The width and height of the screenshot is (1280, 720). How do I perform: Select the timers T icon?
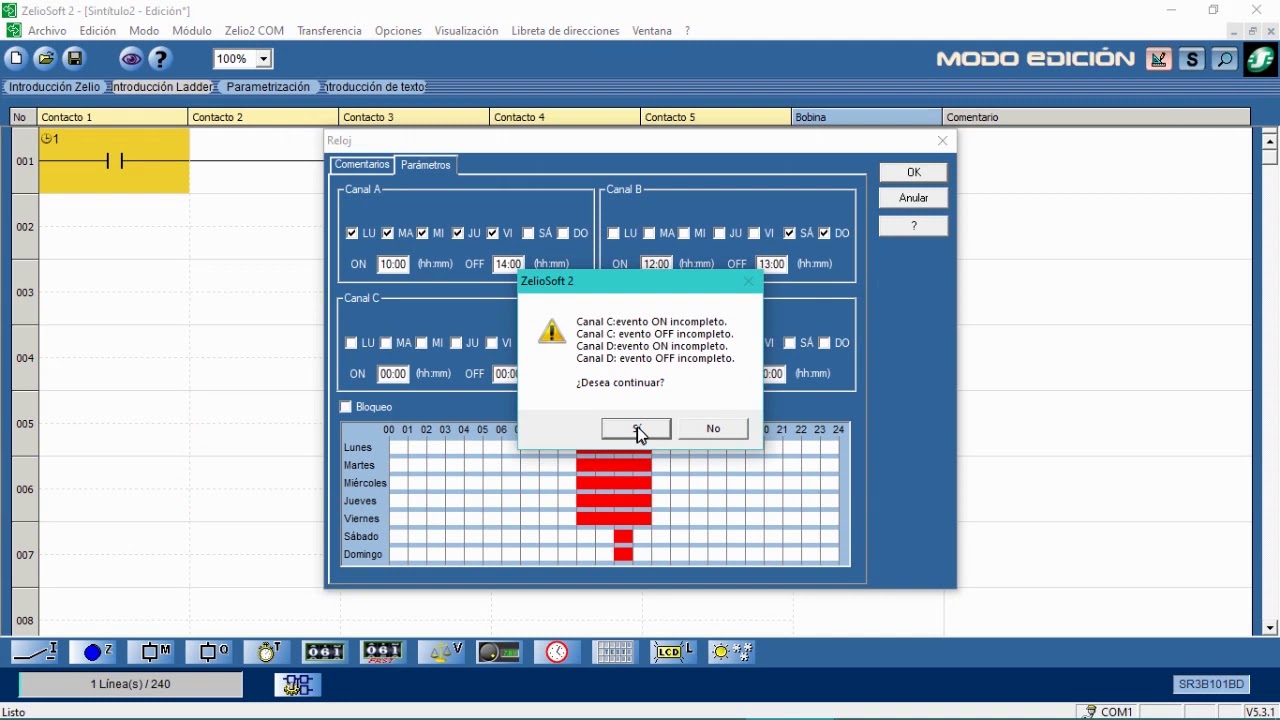268,652
